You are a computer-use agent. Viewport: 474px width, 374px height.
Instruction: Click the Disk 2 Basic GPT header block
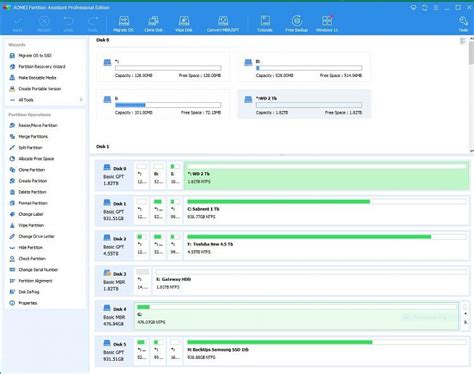click(x=114, y=246)
